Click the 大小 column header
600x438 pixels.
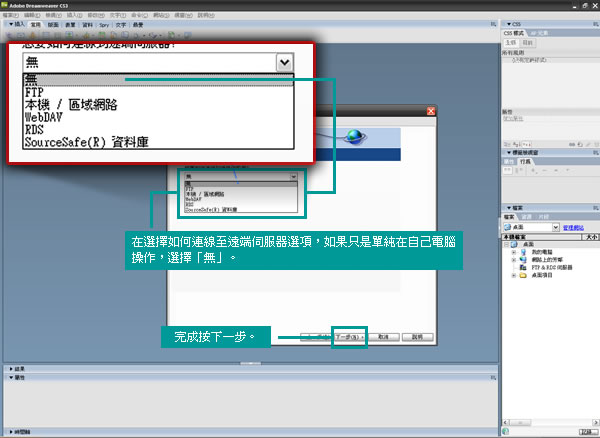point(590,237)
